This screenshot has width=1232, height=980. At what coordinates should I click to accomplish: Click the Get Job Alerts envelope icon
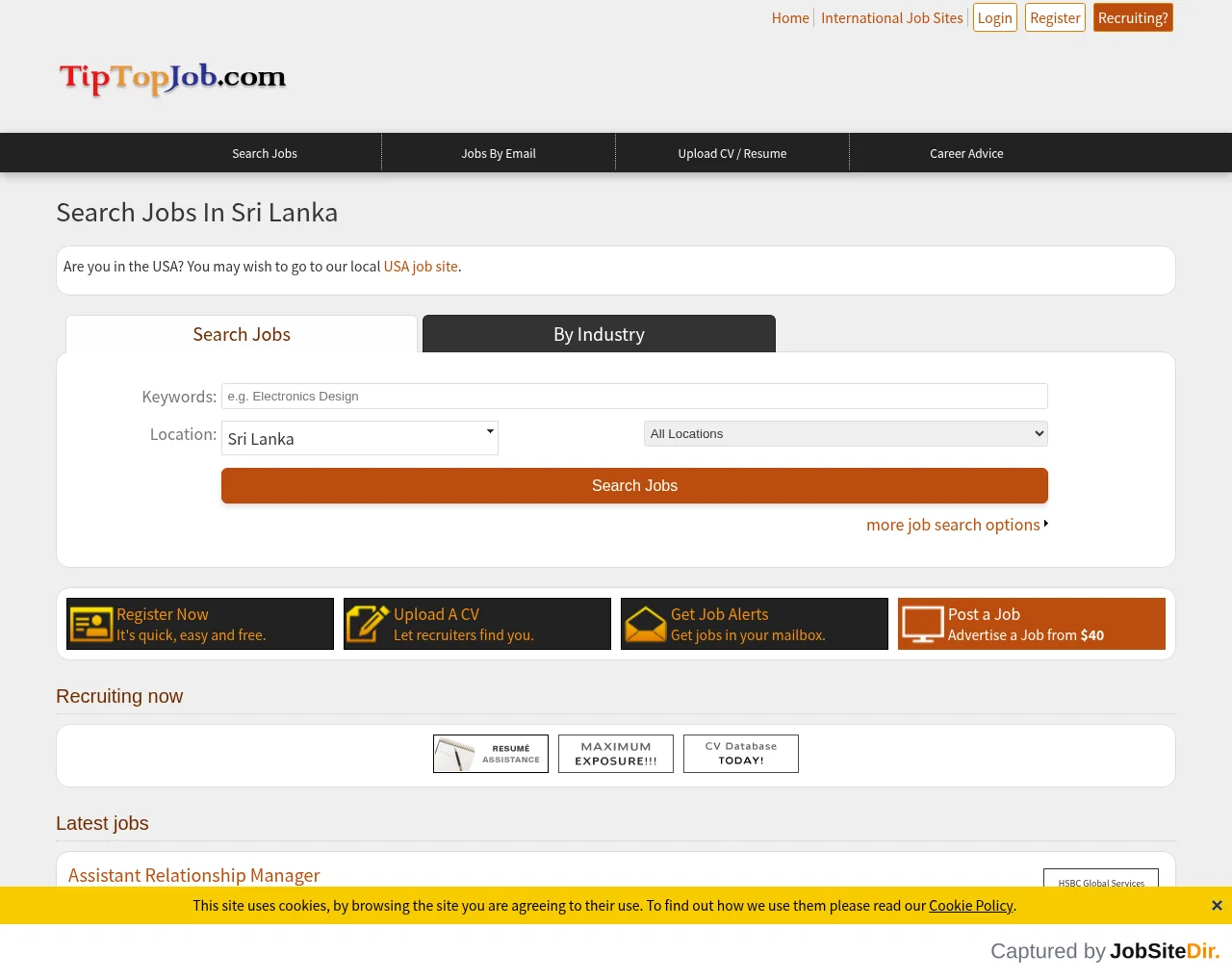[645, 624]
